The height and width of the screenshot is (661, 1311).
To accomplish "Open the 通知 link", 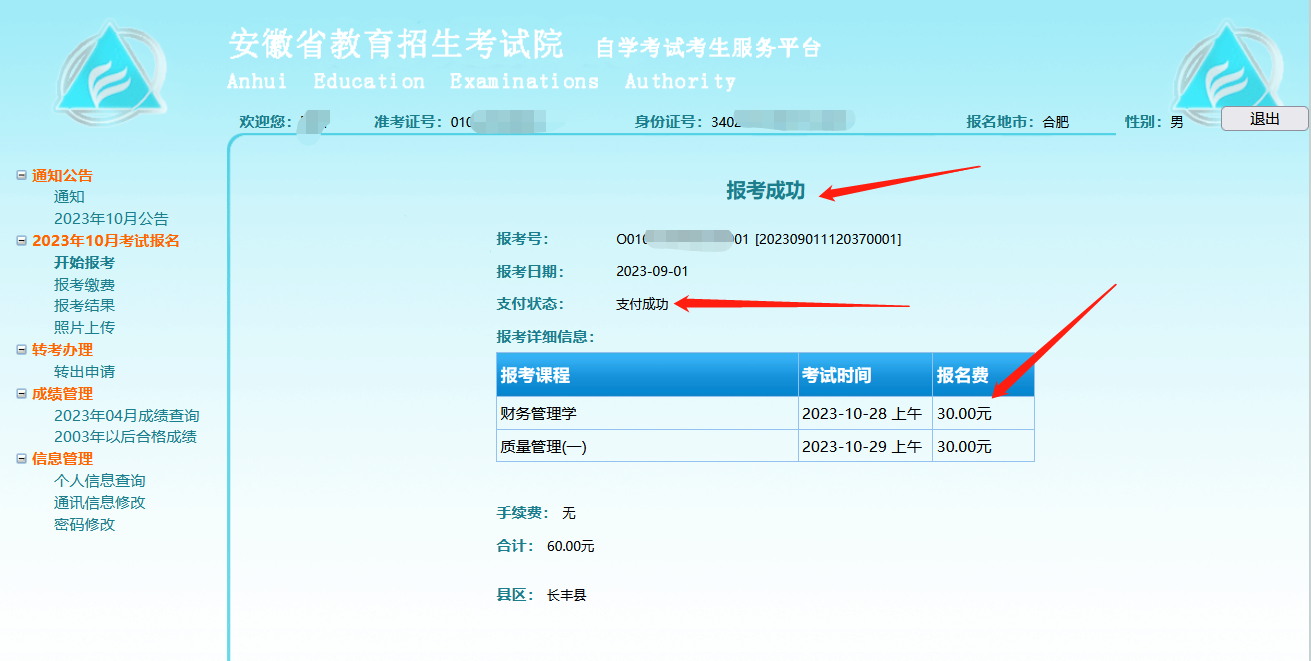I will [69, 197].
